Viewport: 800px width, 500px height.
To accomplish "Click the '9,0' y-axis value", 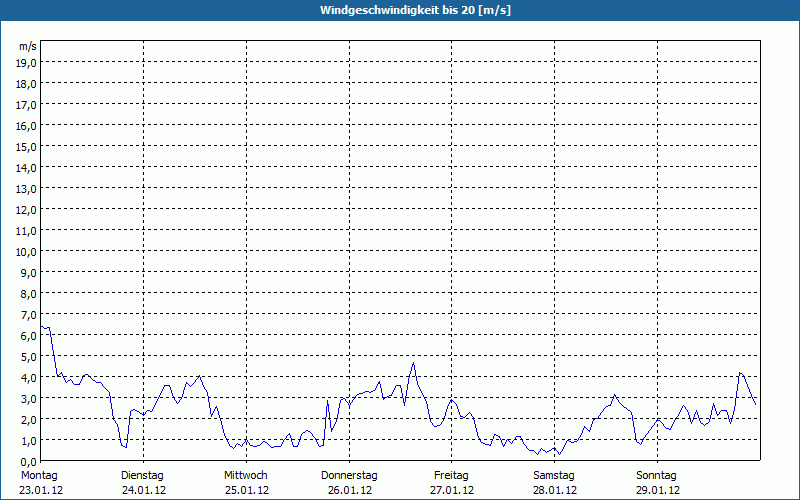I will pyautogui.click(x=29, y=272).
